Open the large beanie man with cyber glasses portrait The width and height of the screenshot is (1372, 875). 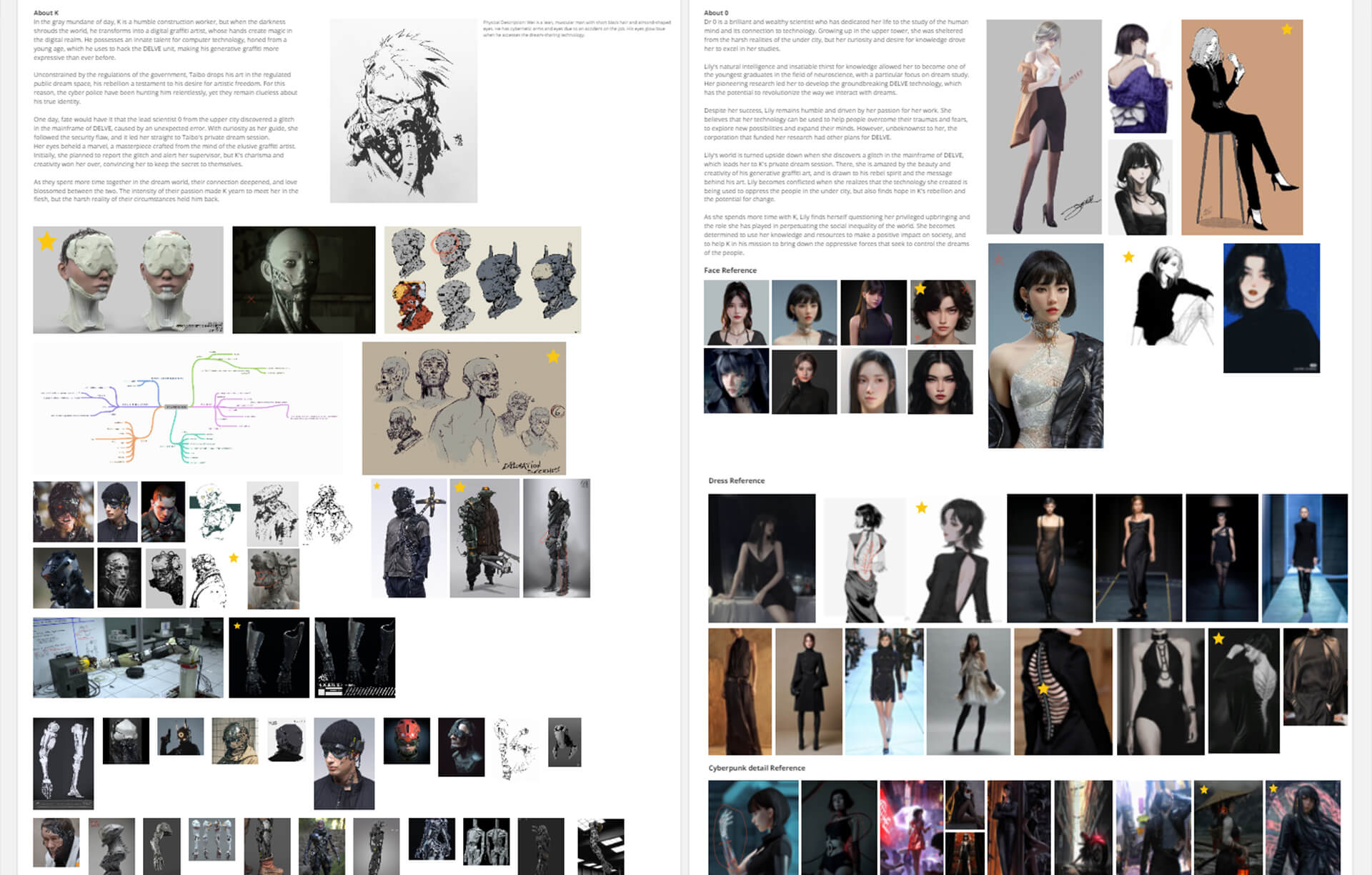(344, 763)
